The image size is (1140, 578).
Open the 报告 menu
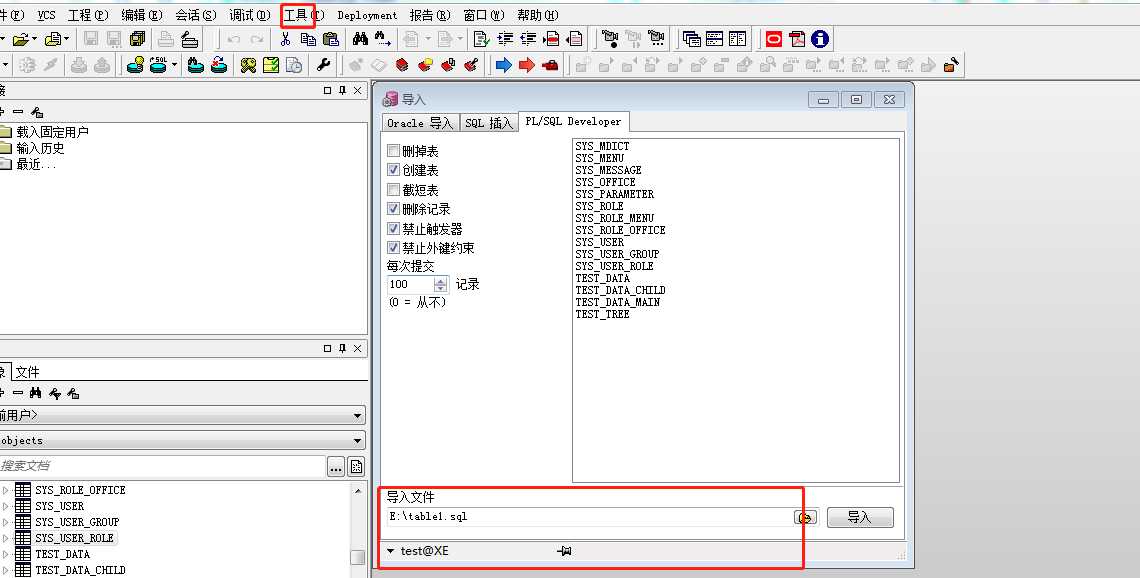click(430, 15)
